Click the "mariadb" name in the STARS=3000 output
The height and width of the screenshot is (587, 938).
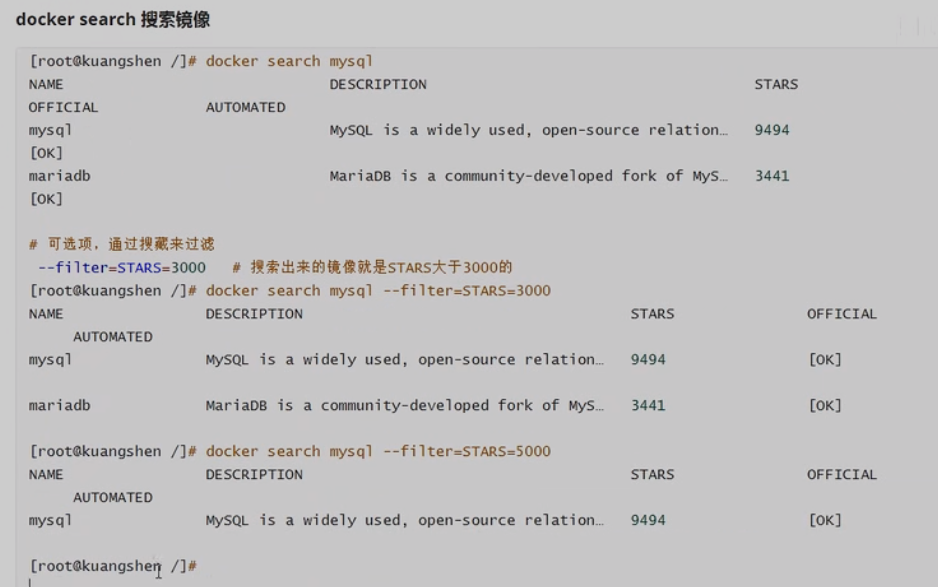click(x=60, y=406)
